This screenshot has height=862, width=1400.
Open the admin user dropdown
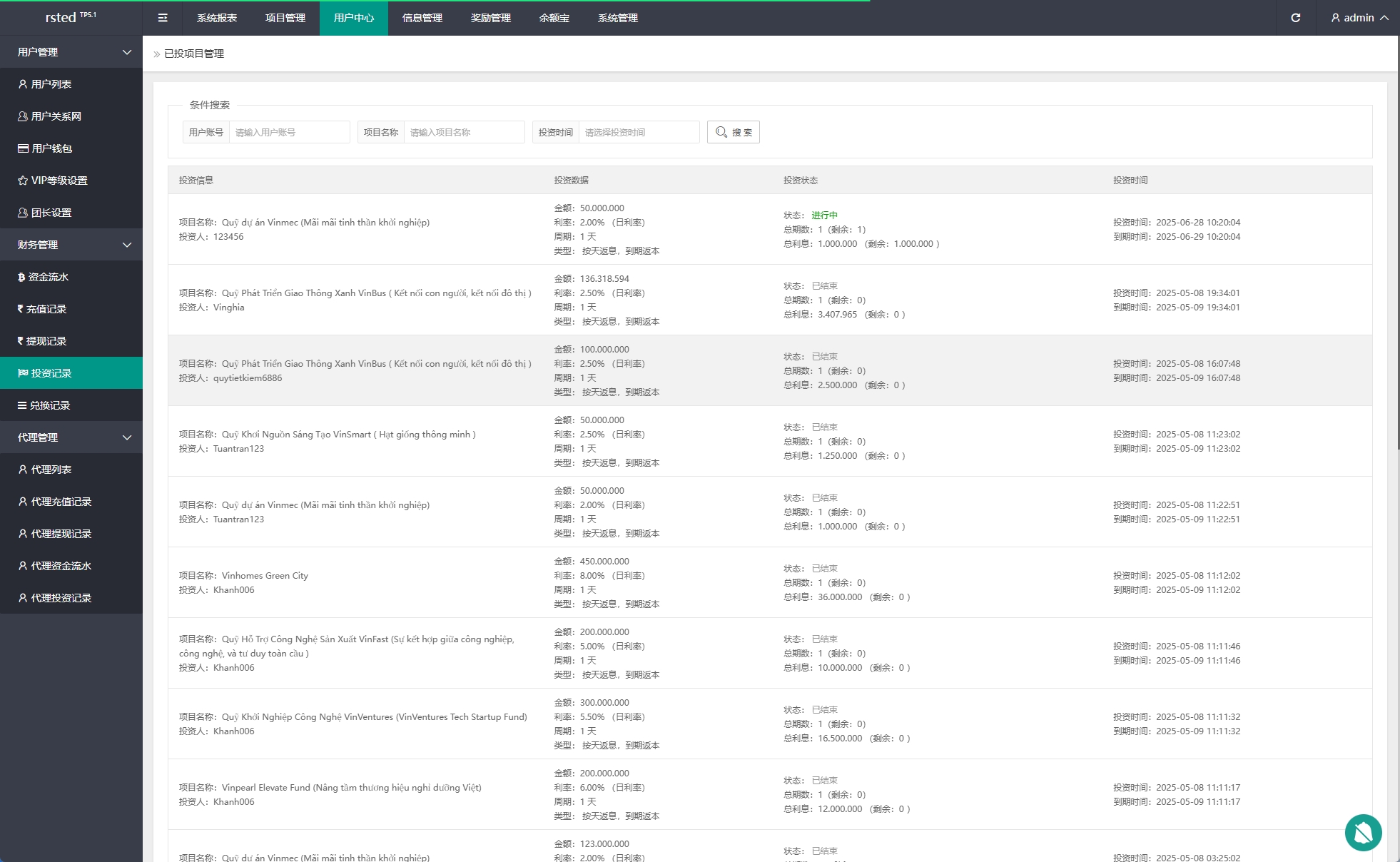[x=1359, y=18]
